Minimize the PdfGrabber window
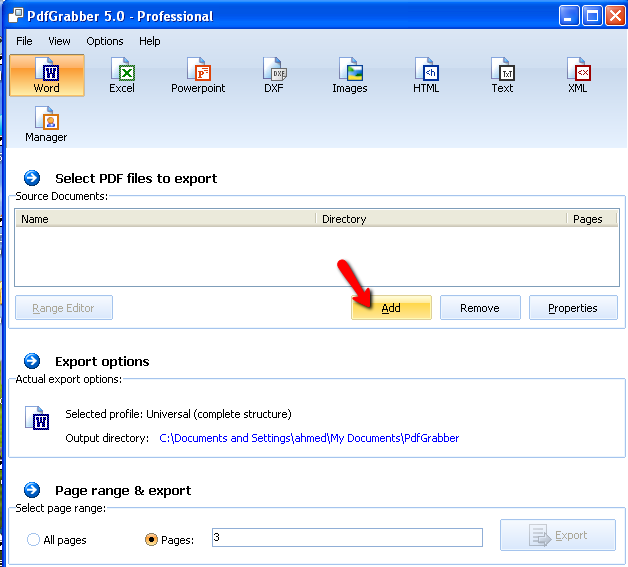The image size is (628, 567). tap(569, 16)
